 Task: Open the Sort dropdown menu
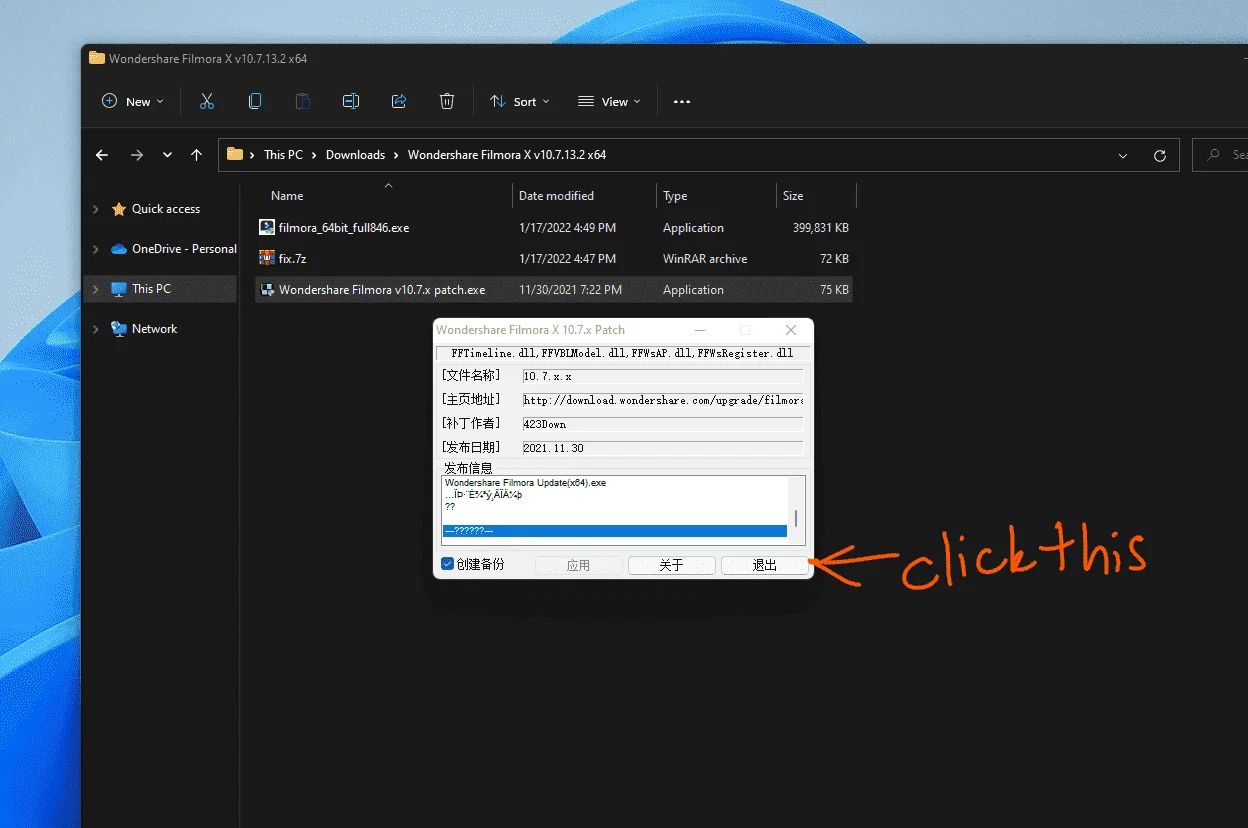pyautogui.click(x=520, y=101)
